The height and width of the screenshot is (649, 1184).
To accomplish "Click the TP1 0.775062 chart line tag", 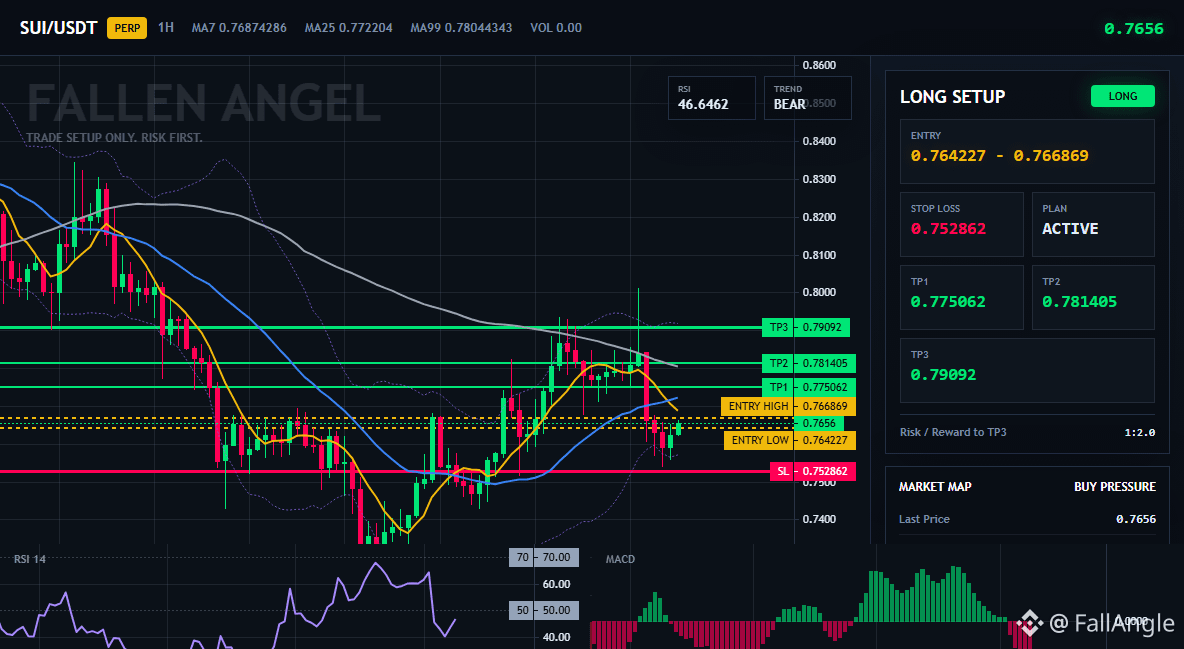I will (809, 387).
